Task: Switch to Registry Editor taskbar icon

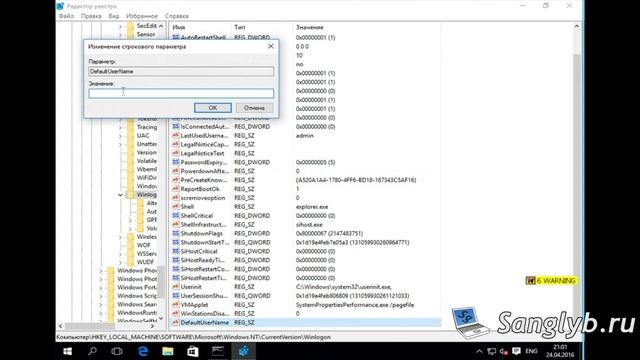Action: tap(243, 351)
